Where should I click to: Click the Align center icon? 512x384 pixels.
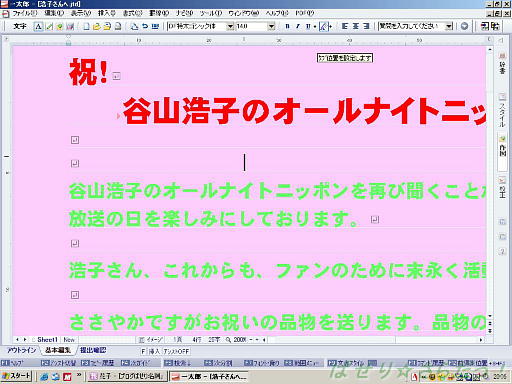coord(356,26)
